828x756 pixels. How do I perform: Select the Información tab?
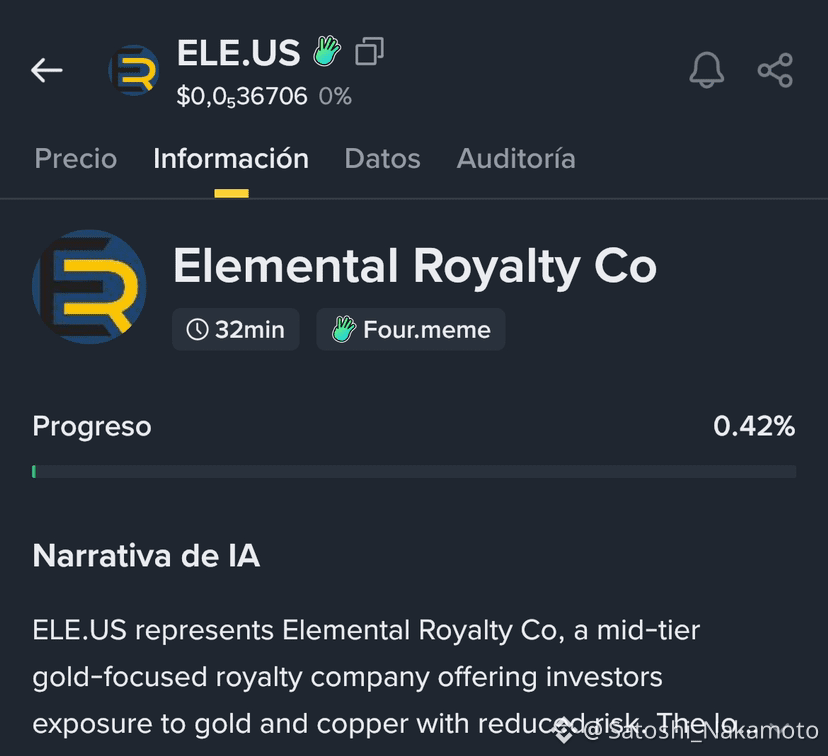pyautogui.click(x=231, y=158)
